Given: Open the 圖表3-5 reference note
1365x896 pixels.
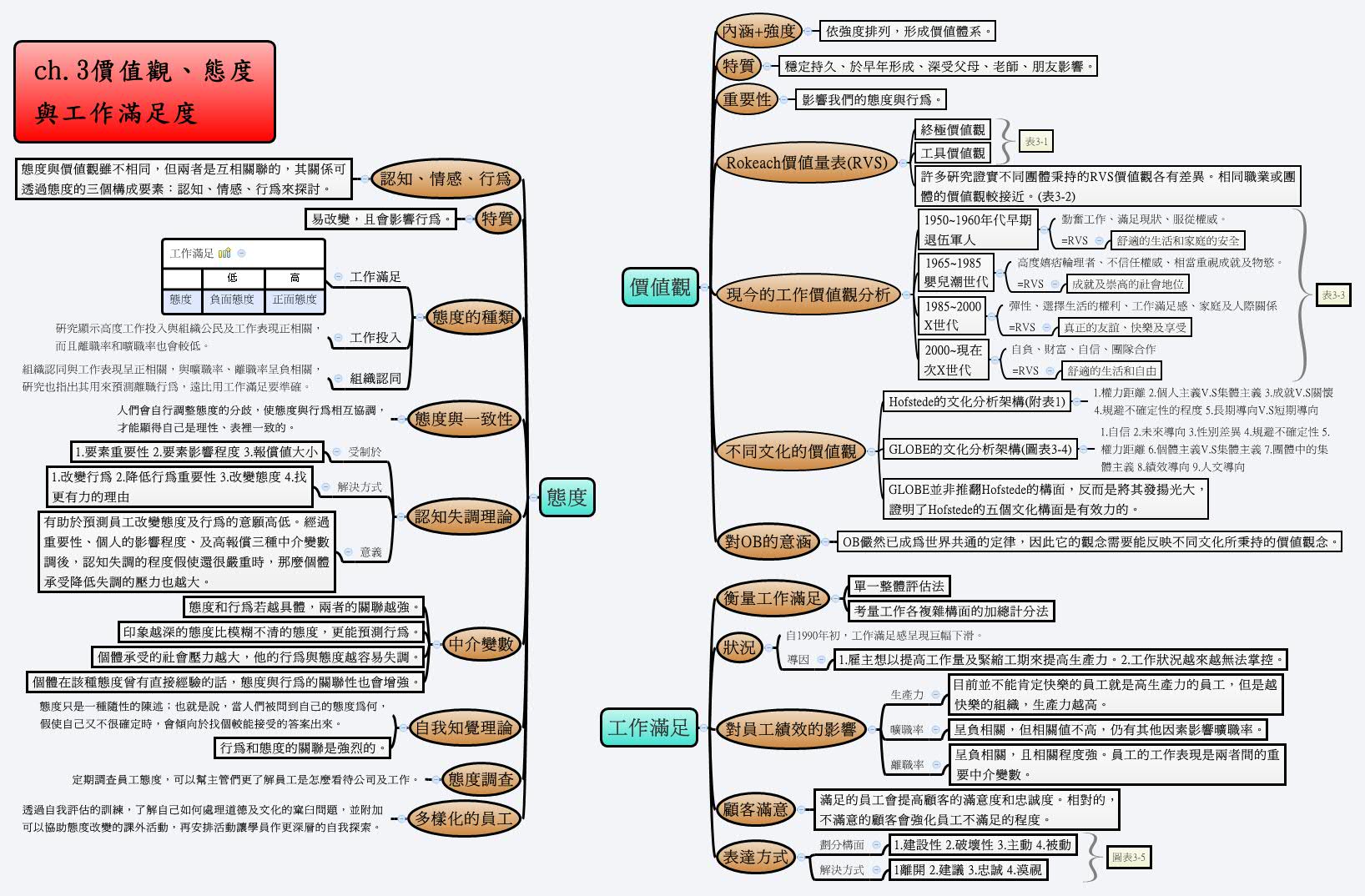Looking at the screenshot, I should (x=1130, y=857).
